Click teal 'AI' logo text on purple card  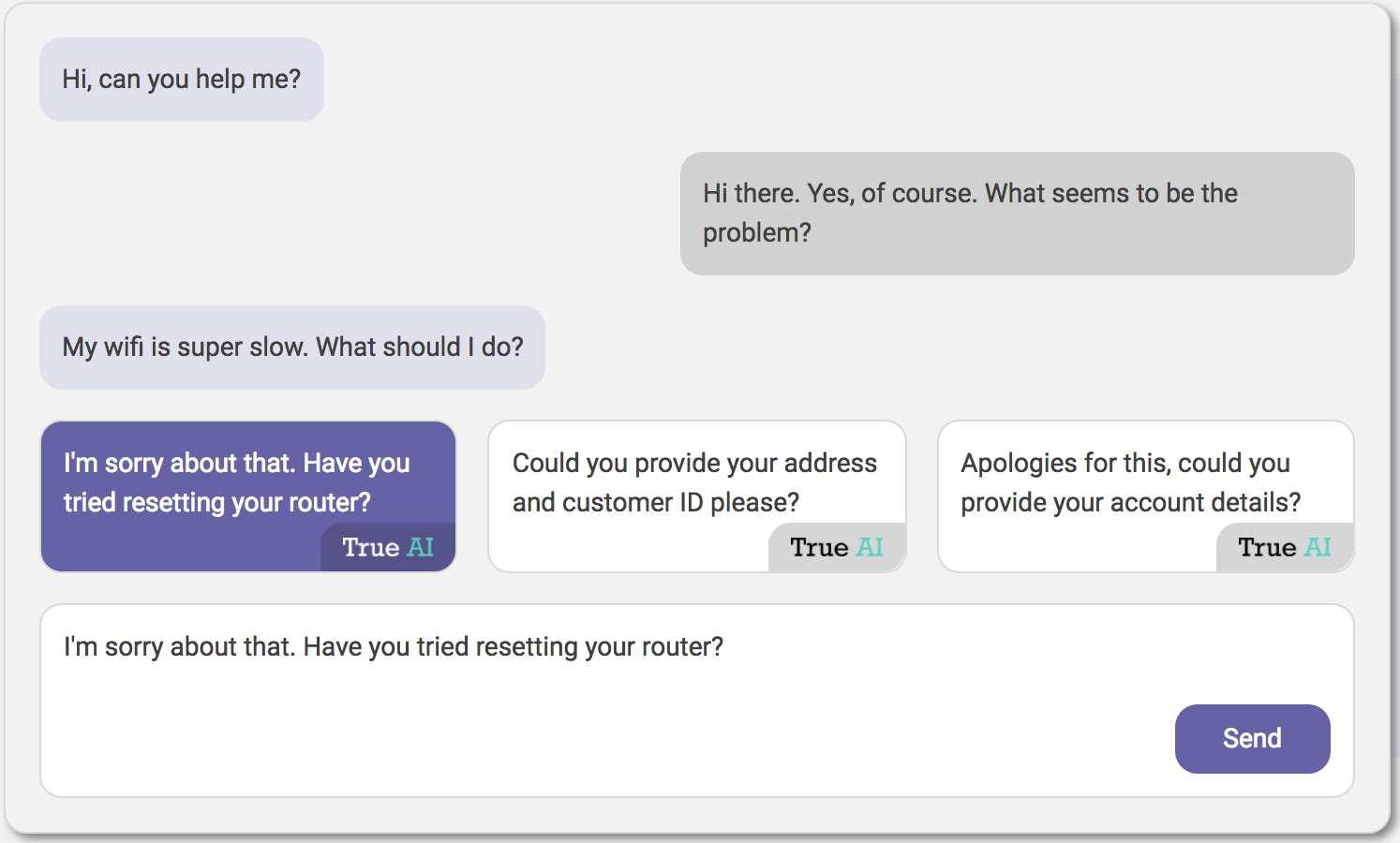pyautogui.click(x=421, y=547)
